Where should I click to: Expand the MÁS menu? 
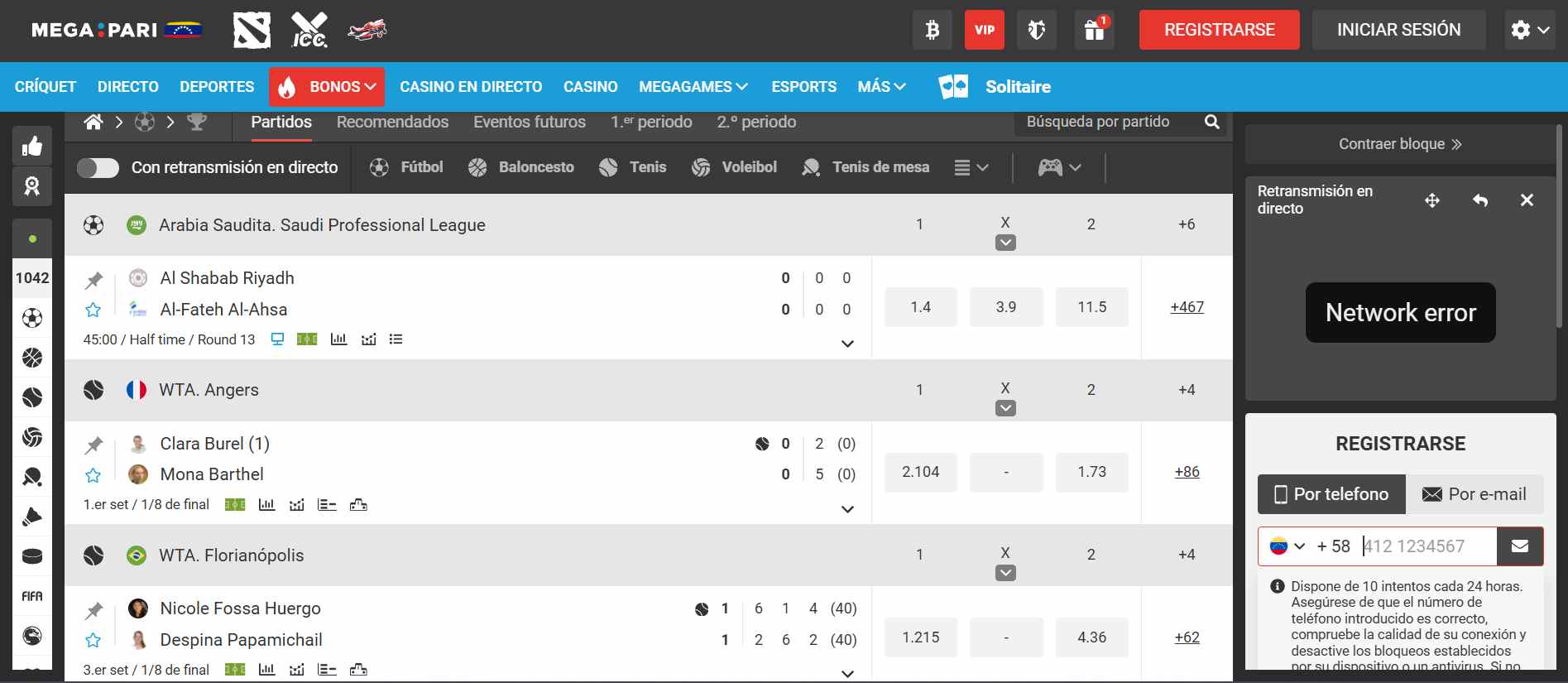click(x=882, y=87)
